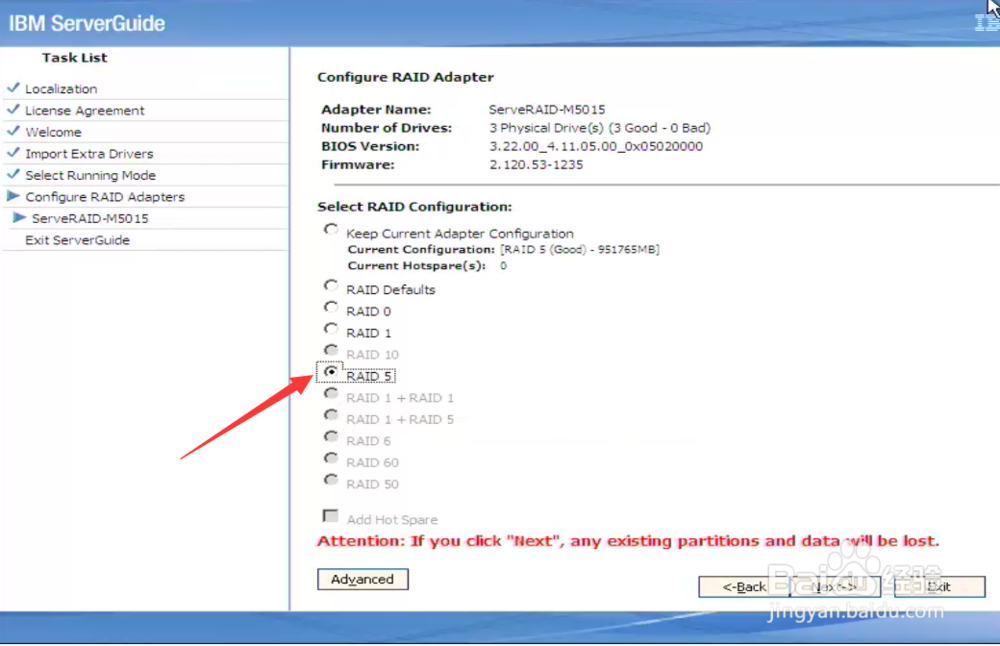Click the checkmark icon beside Select Running Mode
This screenshot has height=646, width=1000.
click(13, 174)
